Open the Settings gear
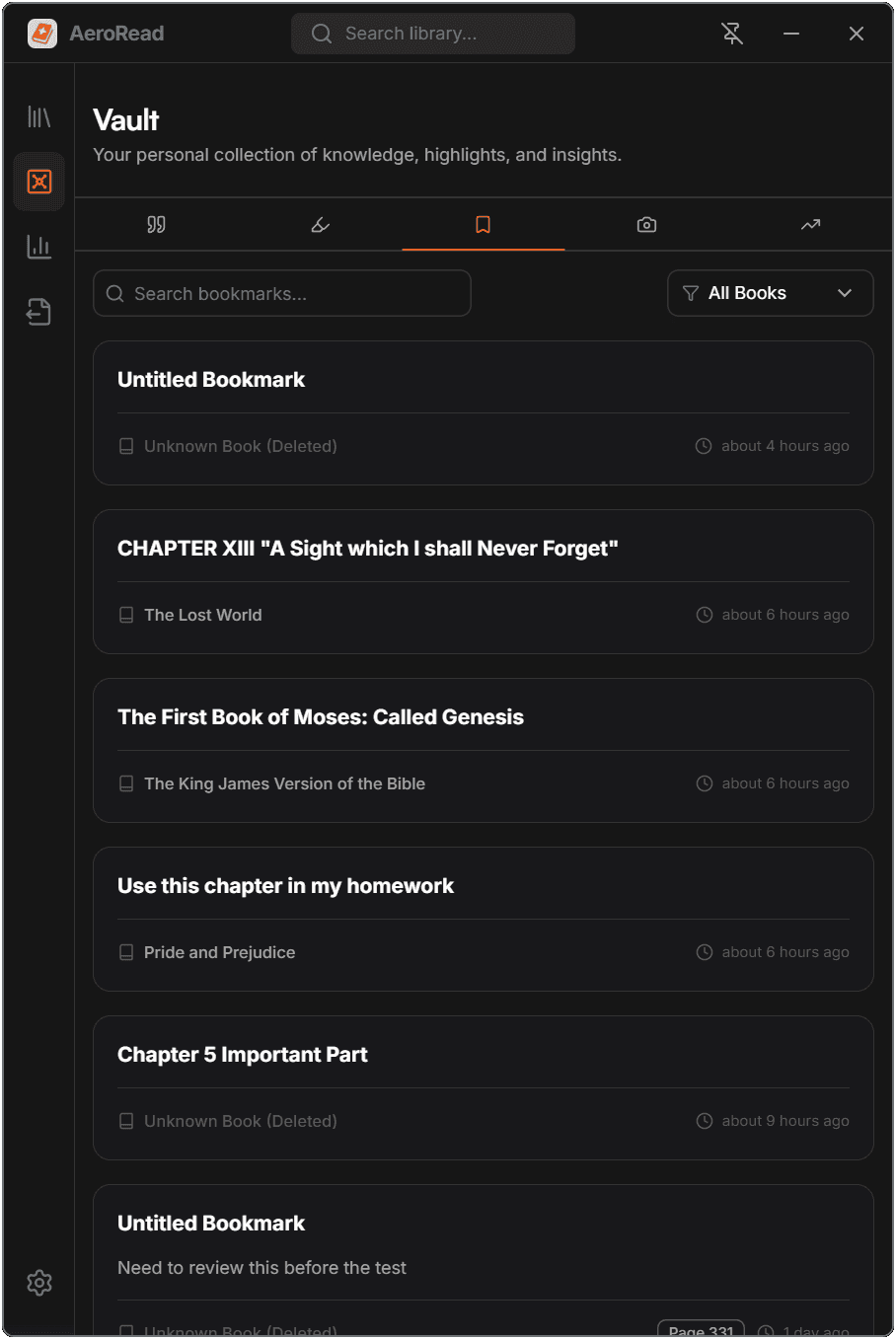 pyautogui.click(x=38, y=1283)
